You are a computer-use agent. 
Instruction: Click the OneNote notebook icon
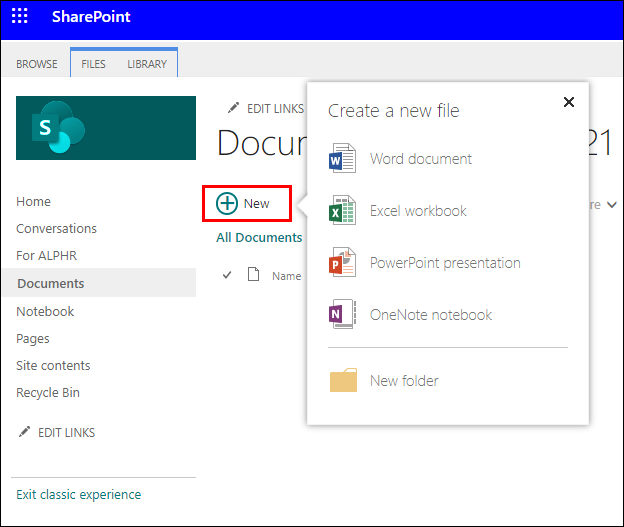[342, 314]
